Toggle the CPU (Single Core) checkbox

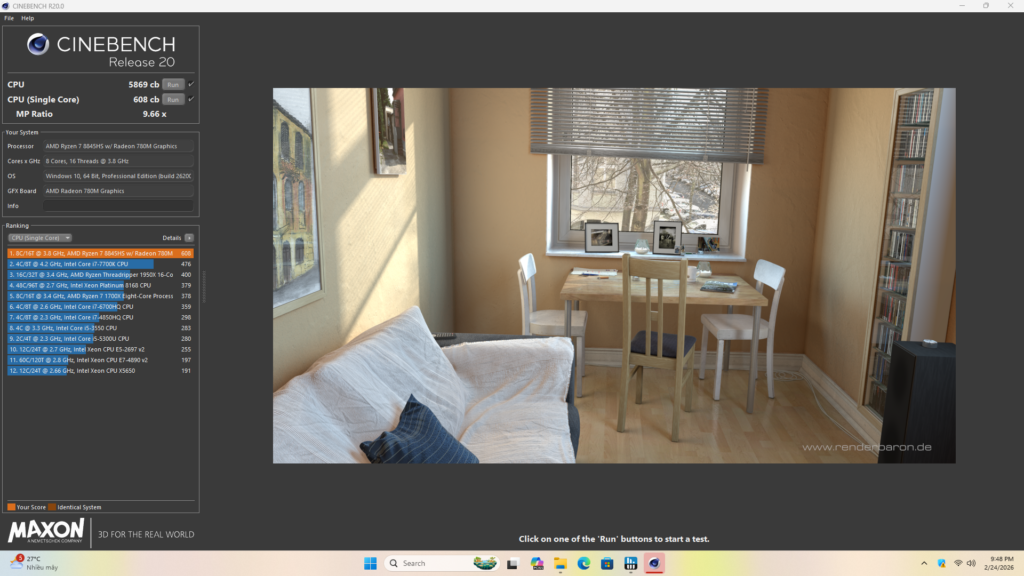(x=191, y=100)
